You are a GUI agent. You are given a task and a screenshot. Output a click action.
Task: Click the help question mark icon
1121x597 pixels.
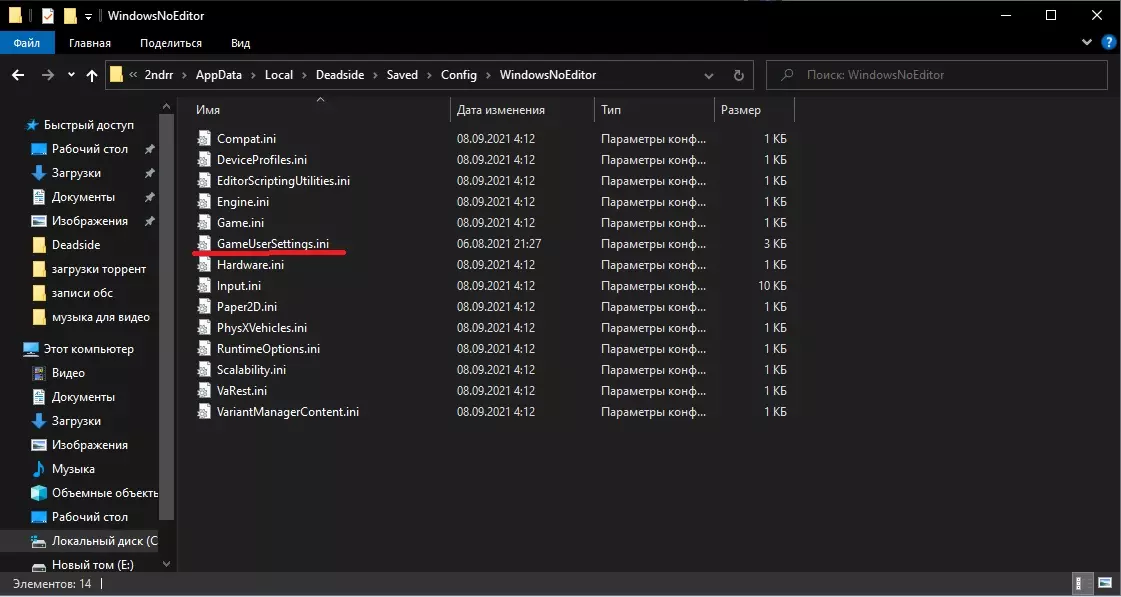coord(1108,43)
